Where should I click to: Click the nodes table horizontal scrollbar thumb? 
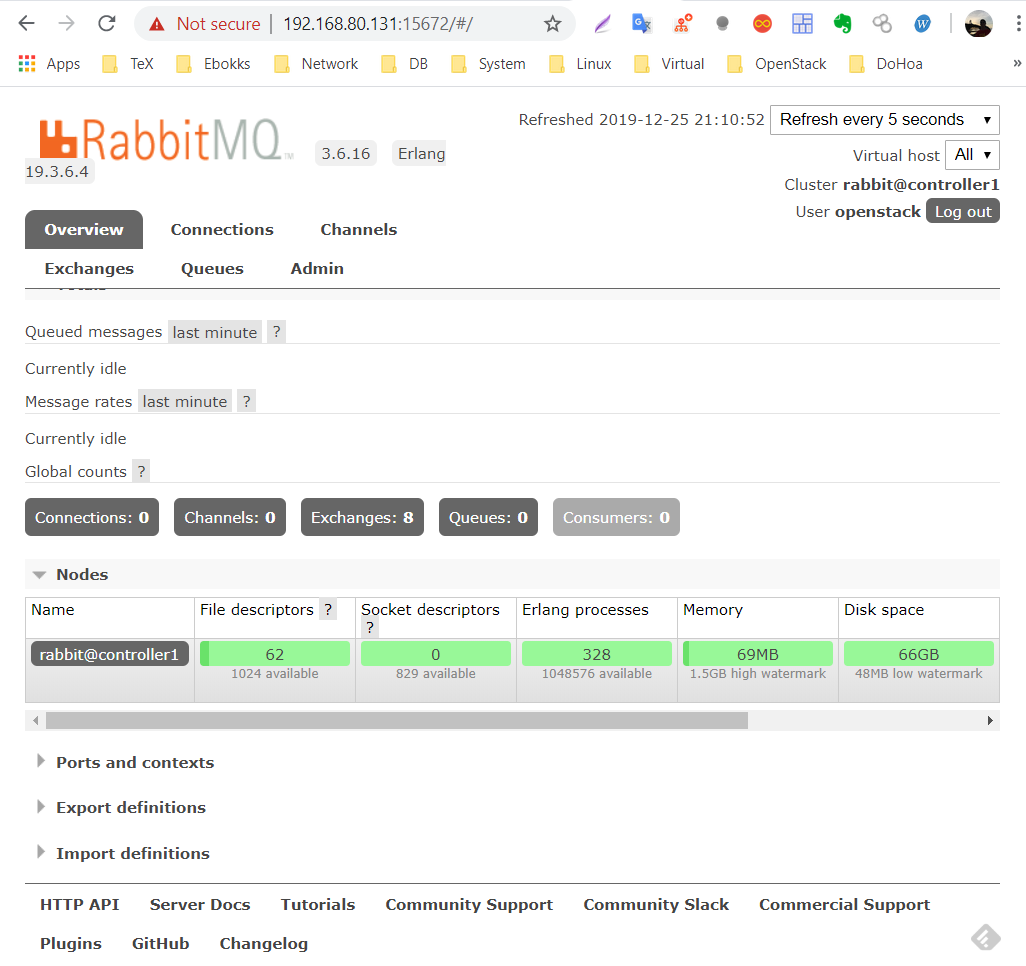tap(397, 721)
